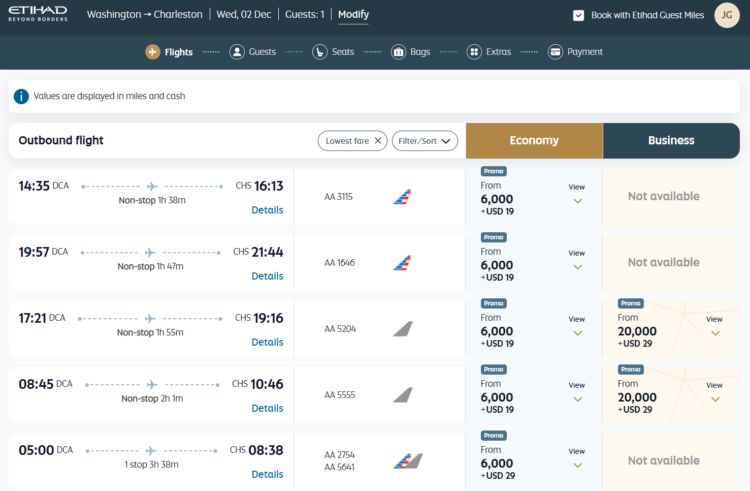Expand economy View for the 14:35 flight
750x491 pixels.
577,194
